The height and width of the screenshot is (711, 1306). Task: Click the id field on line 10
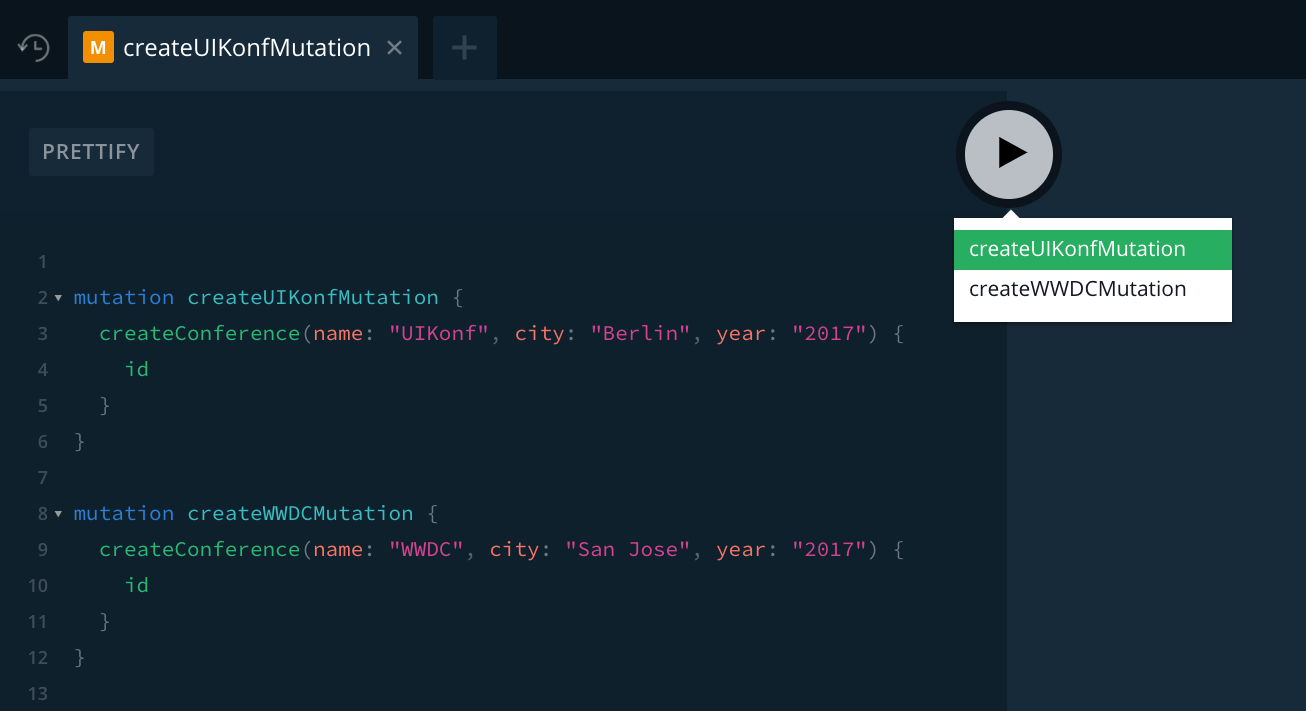[x=137, y=585]
